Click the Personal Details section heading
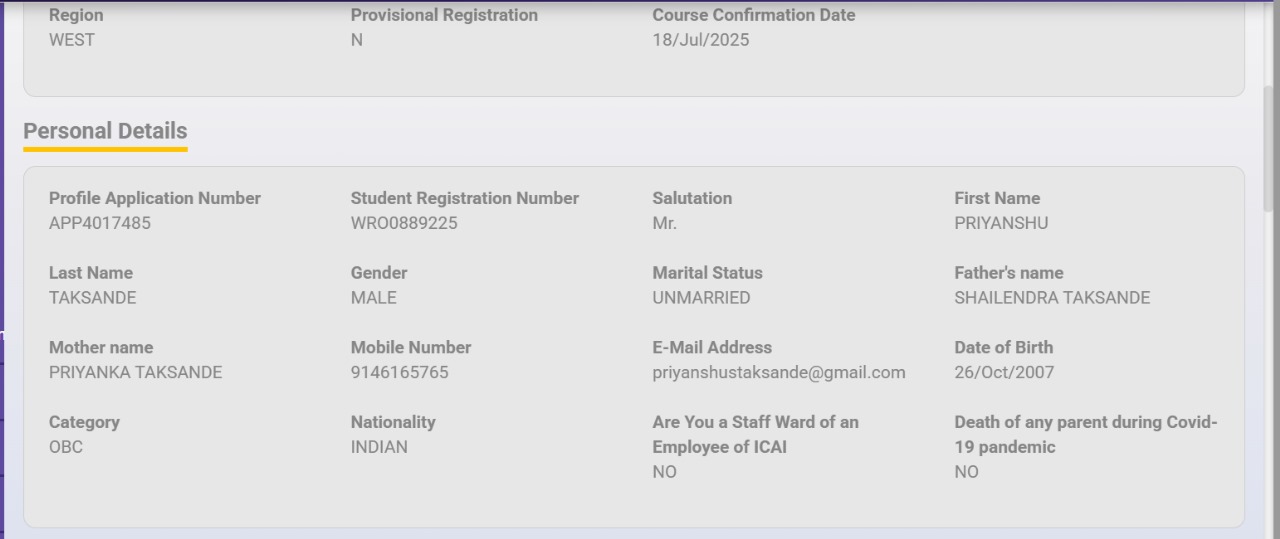Viewport: 1280px width, 539px height. click(105, 131)
